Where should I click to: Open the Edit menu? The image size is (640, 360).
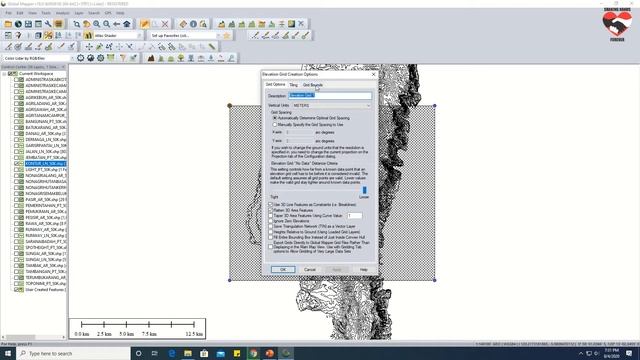20,13
